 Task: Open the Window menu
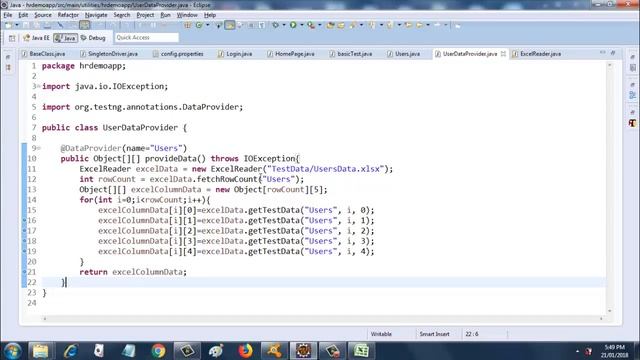(x=187, y=15)
